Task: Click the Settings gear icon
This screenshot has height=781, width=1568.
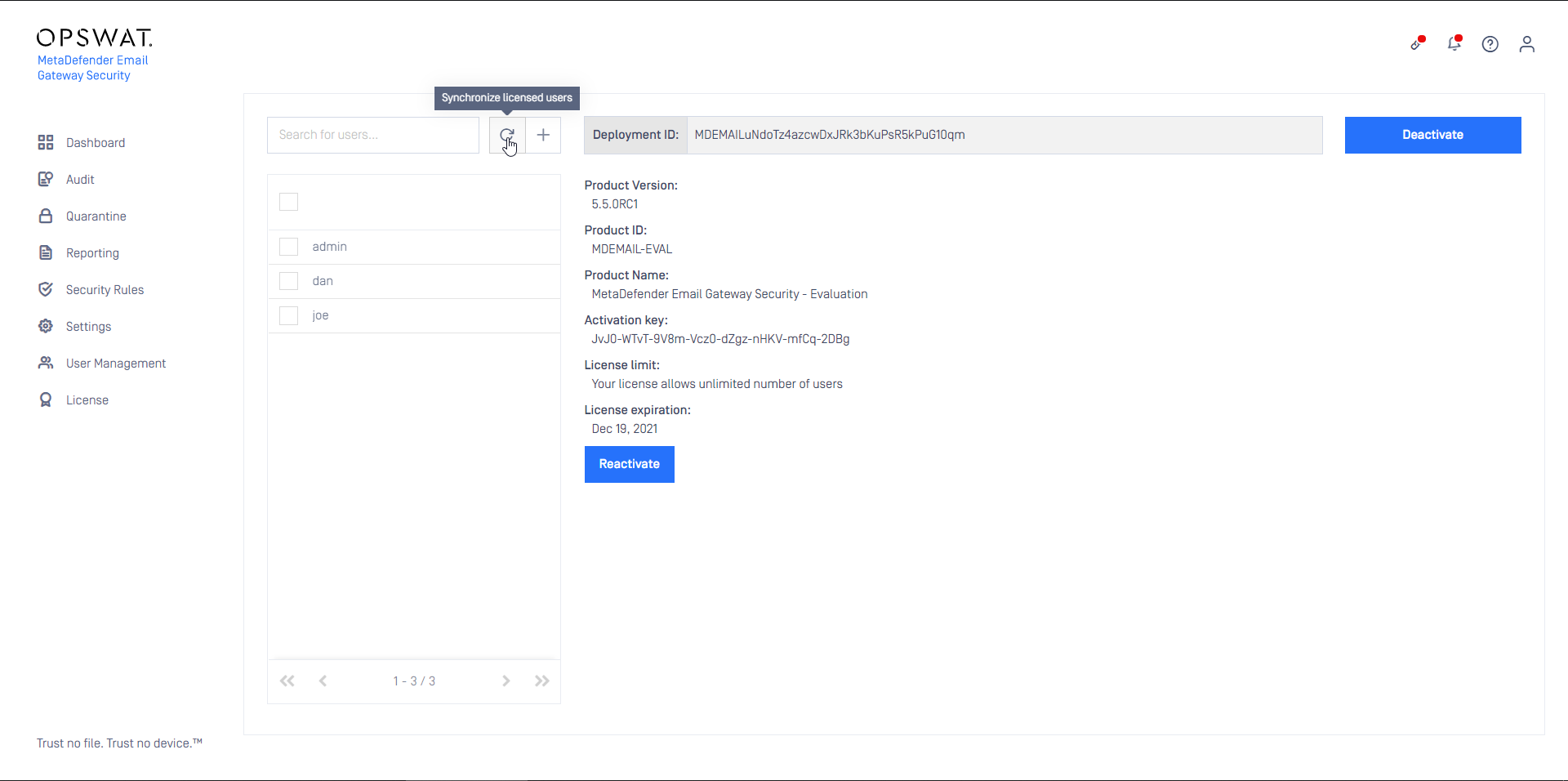Action: tap(46, 326)
